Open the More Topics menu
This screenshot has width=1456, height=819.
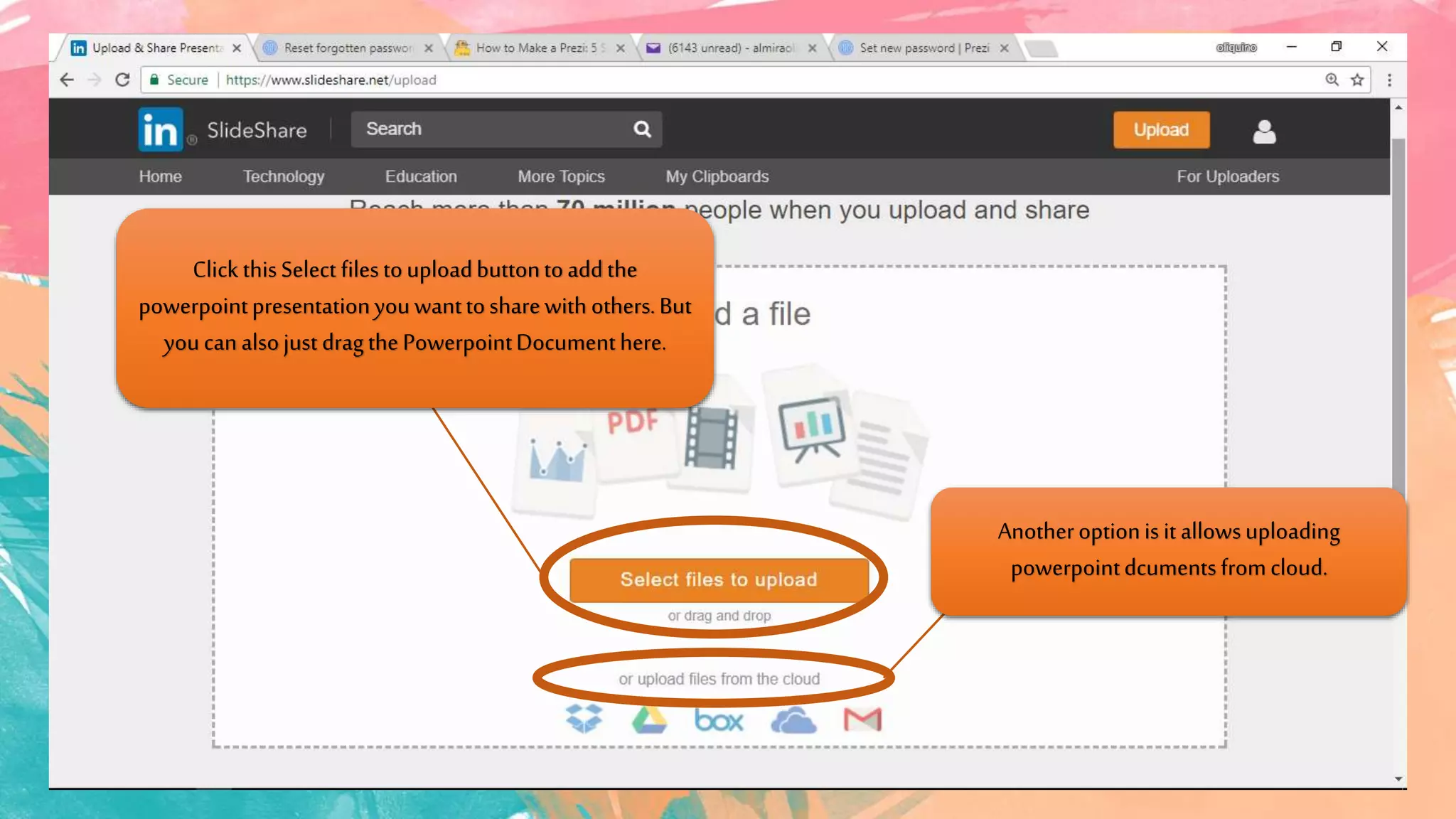(x=561, y=176)
